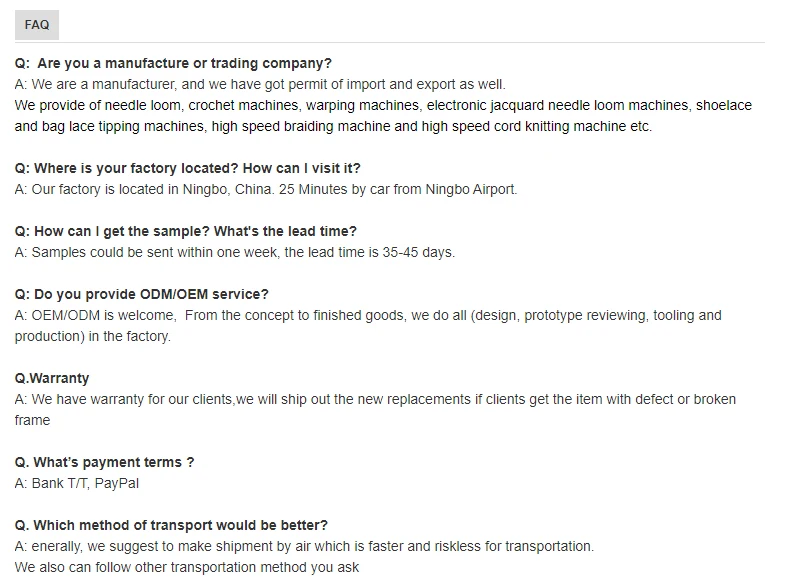
Task: Select the factory location question heading
Action: pos(188,168)
